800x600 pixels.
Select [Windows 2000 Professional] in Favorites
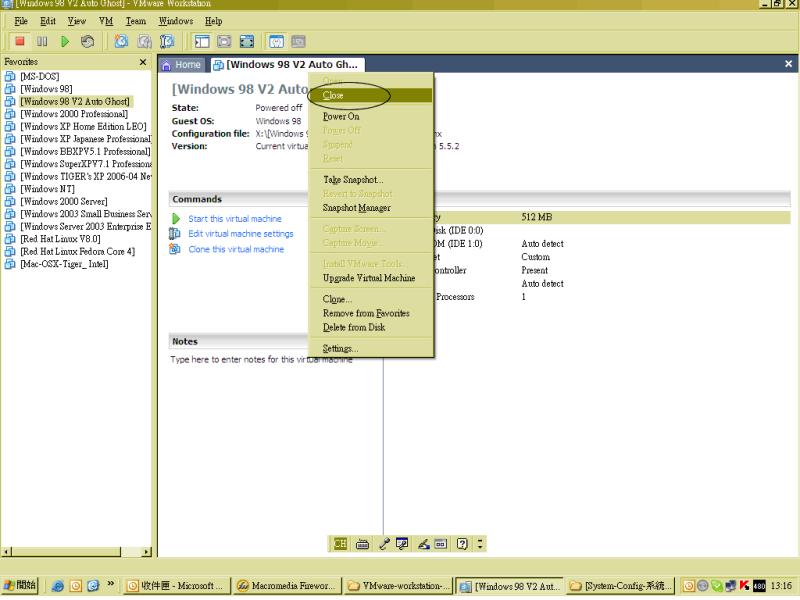[74, 114]
